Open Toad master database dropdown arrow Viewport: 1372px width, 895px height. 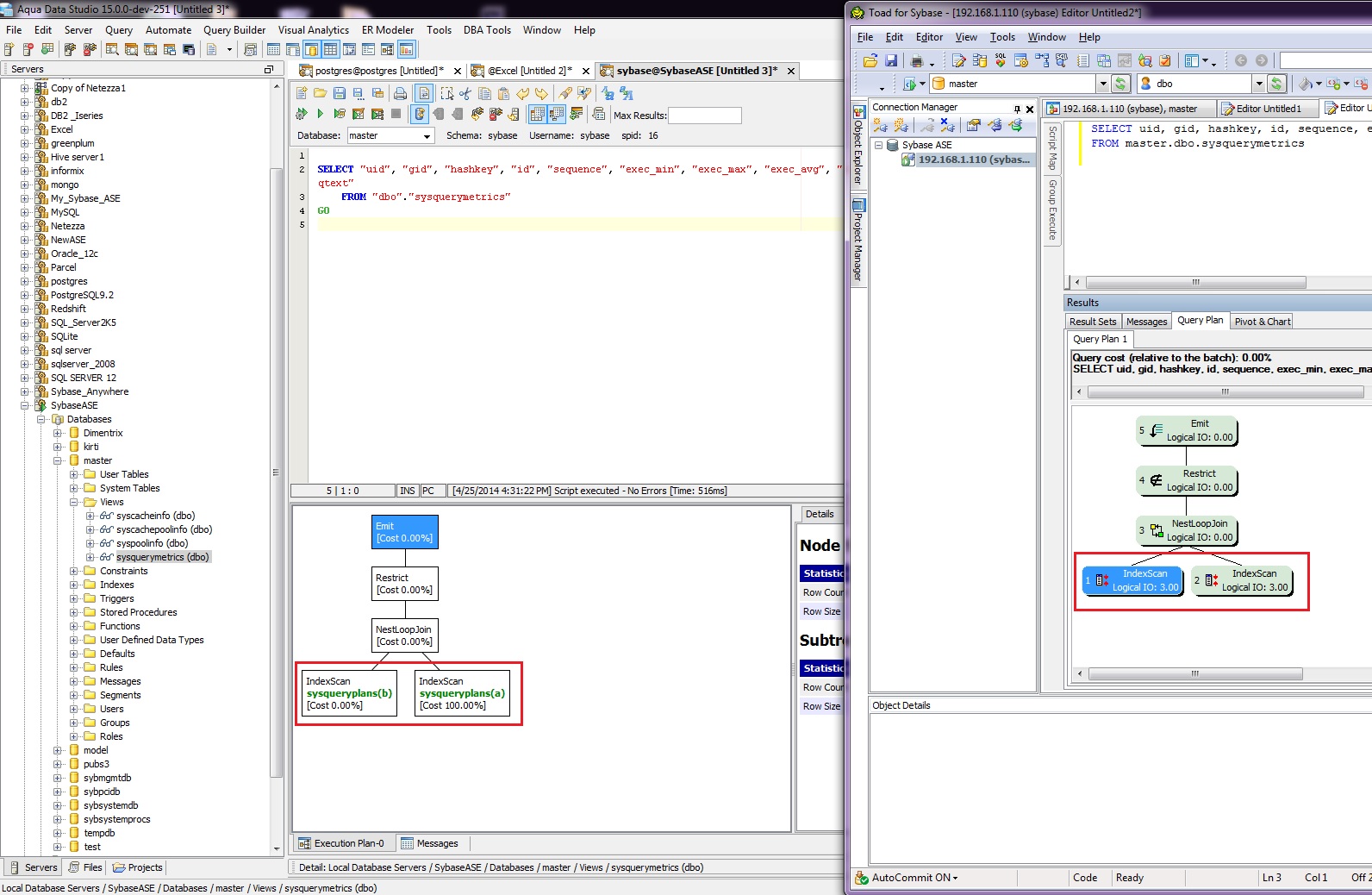(x=1103, y=84)
